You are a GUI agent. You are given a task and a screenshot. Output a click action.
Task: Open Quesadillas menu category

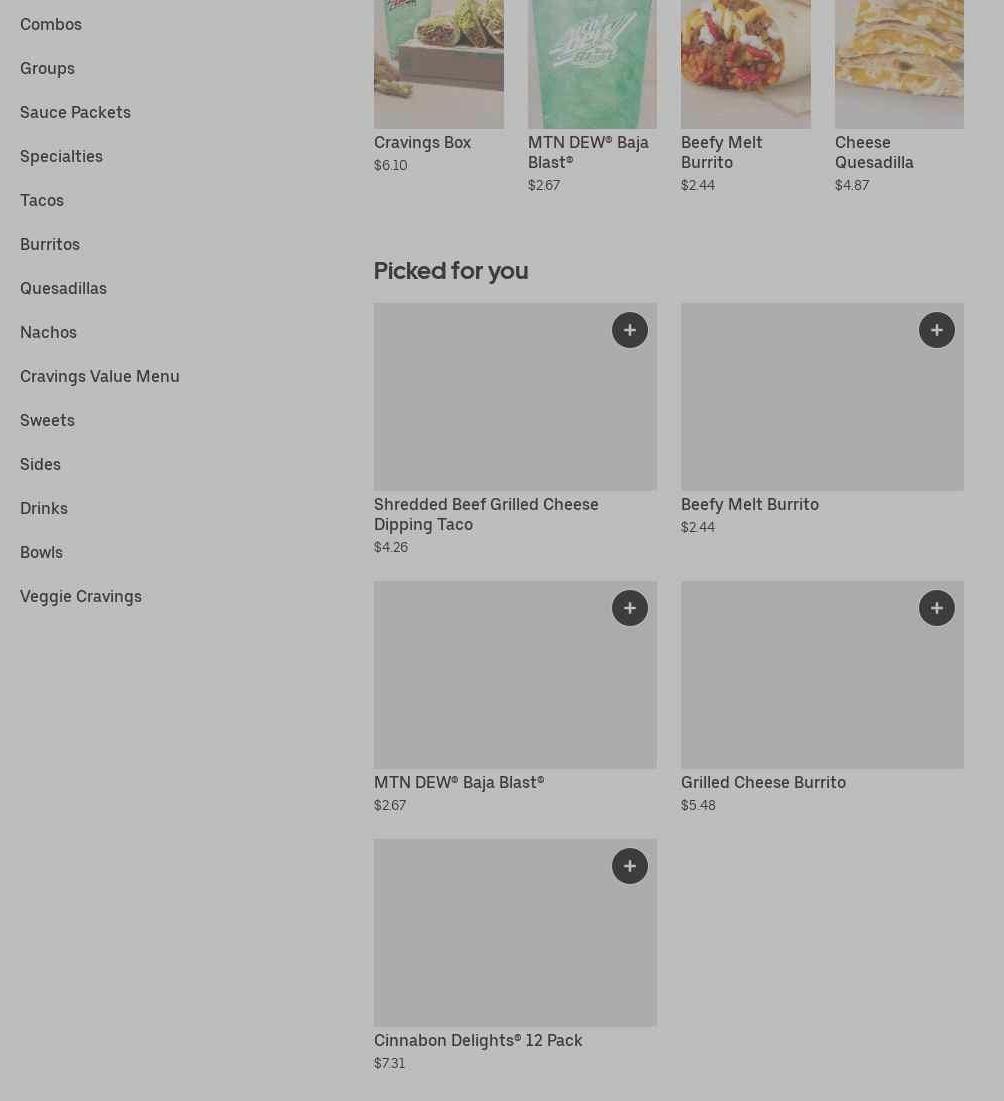(x=63, y=288)
